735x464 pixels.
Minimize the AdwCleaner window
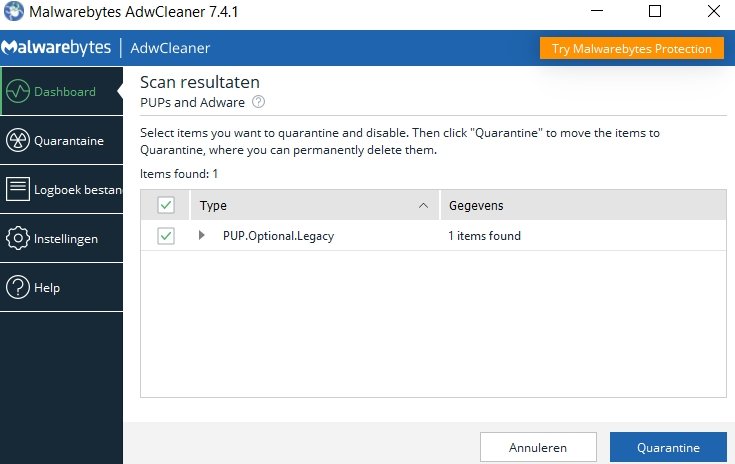click(597, 11)
